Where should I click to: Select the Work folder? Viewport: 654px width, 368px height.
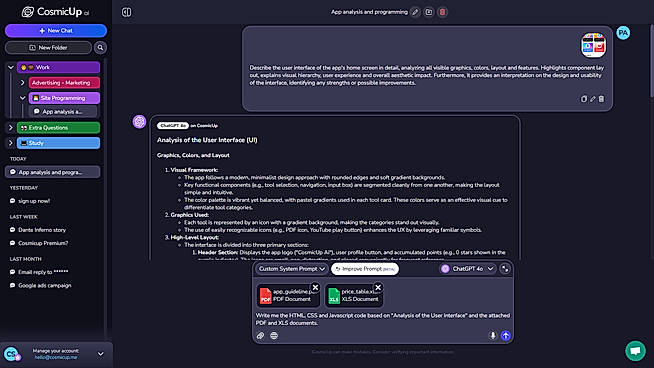58,67
